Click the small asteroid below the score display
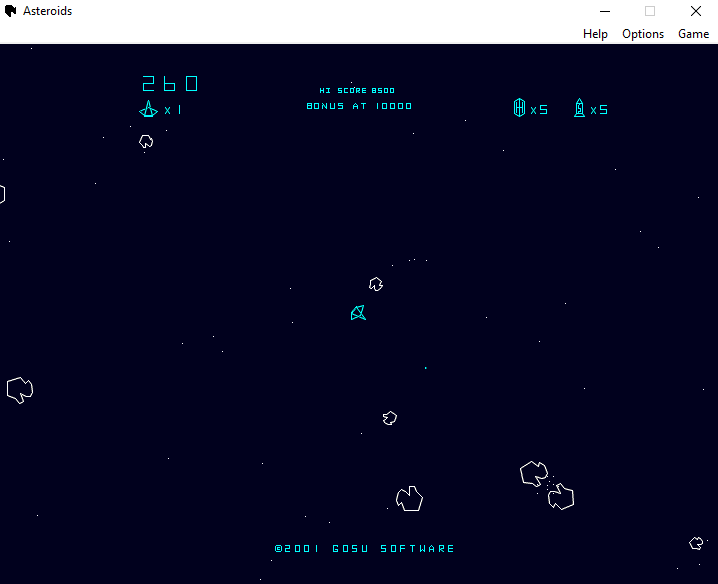This screenshot has width=718, height=584. (x=146, y=142)
